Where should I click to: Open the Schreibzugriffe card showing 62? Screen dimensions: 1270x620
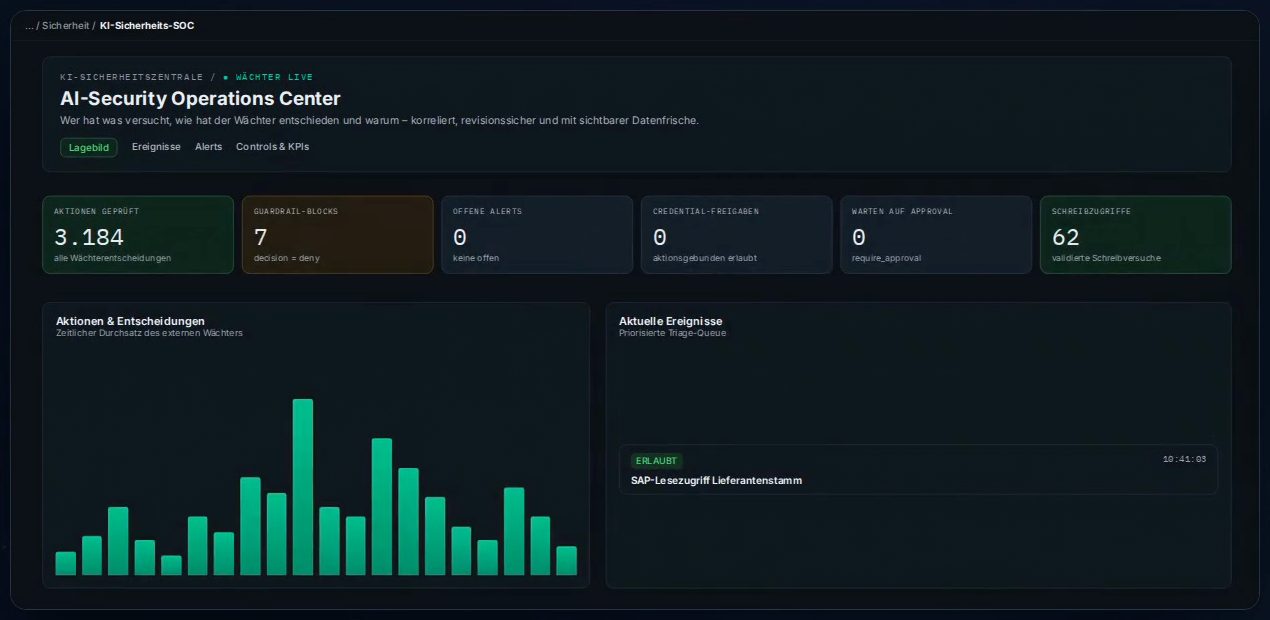[x=1135, y=235]
